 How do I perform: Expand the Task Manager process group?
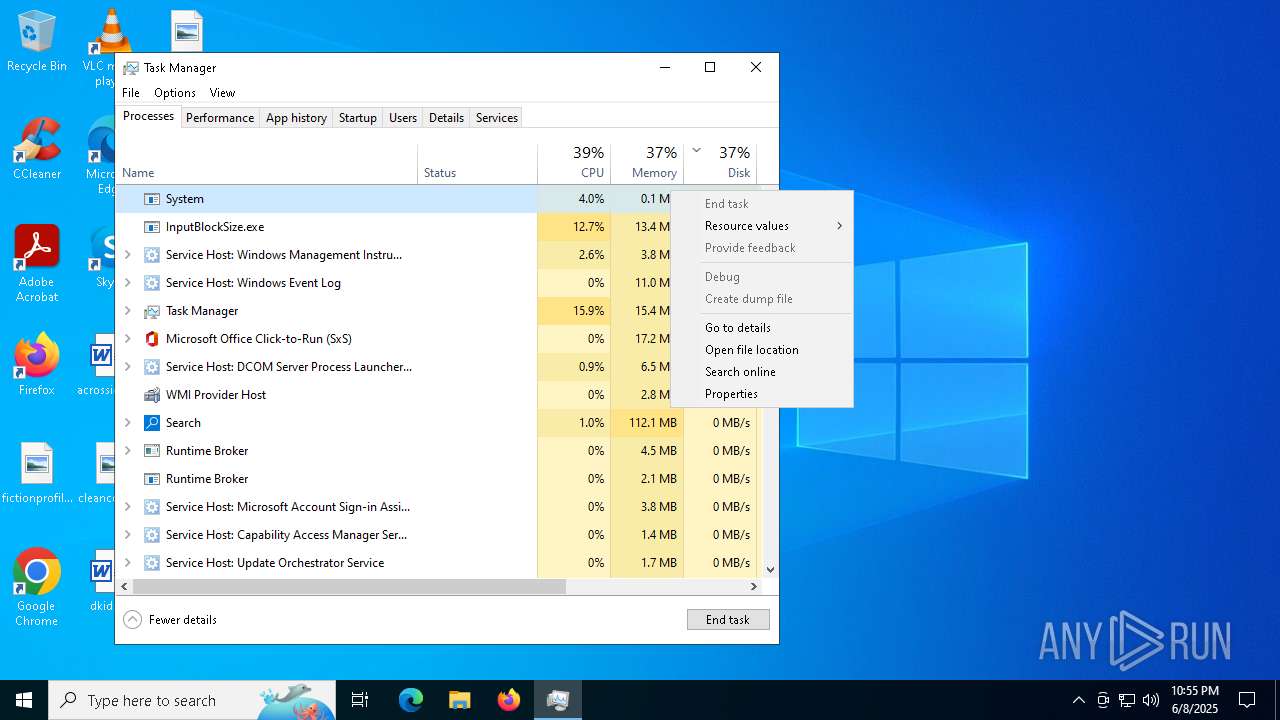click(127, 311)
